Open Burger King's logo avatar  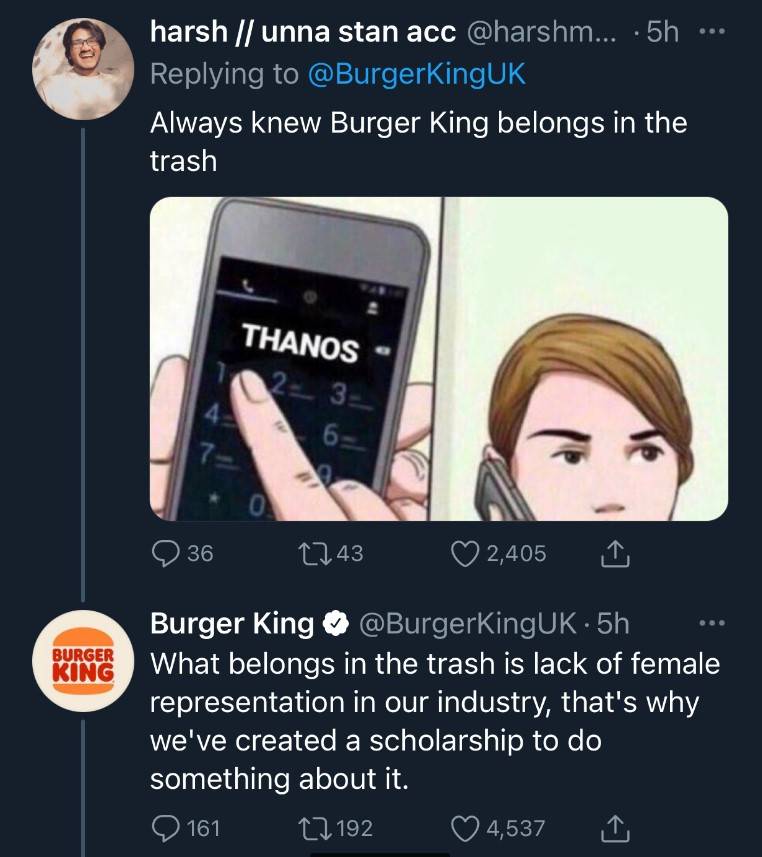tap(83, 660)
